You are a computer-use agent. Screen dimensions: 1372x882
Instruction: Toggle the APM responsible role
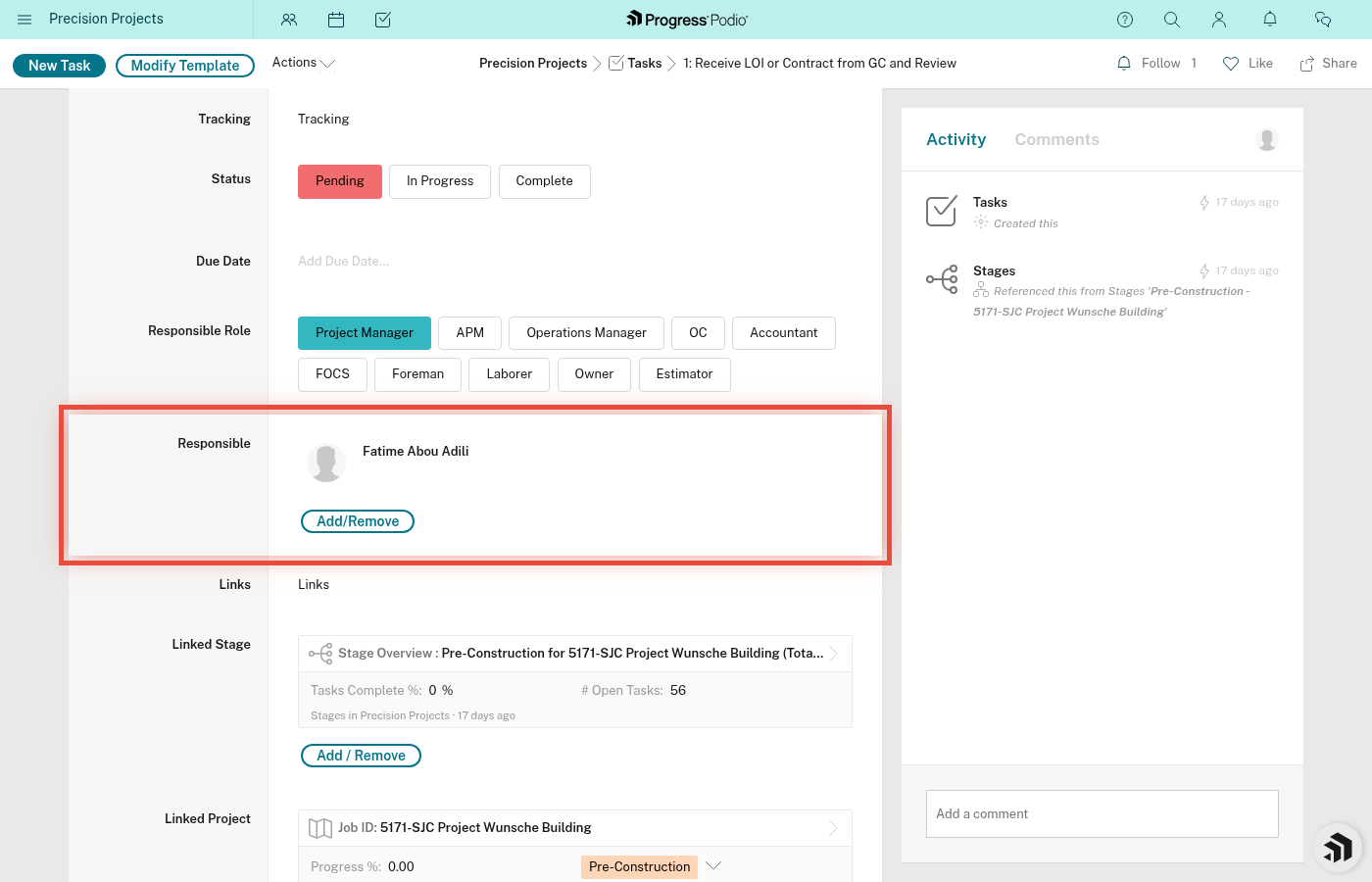click(469, 333)
